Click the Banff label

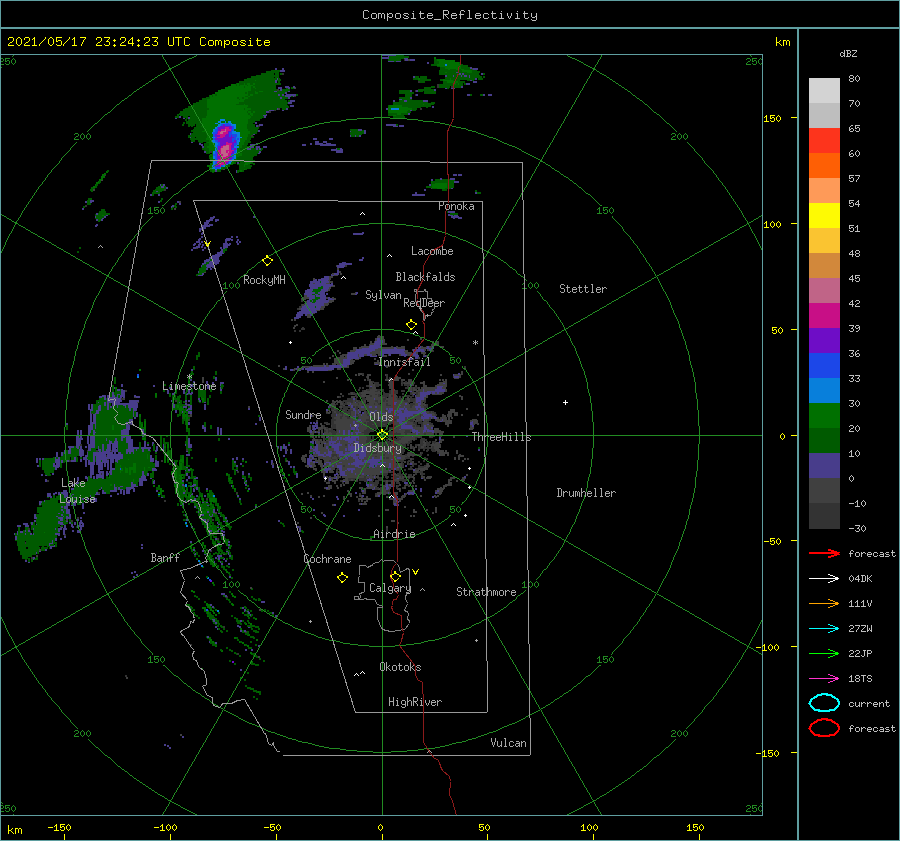[165, 557]
